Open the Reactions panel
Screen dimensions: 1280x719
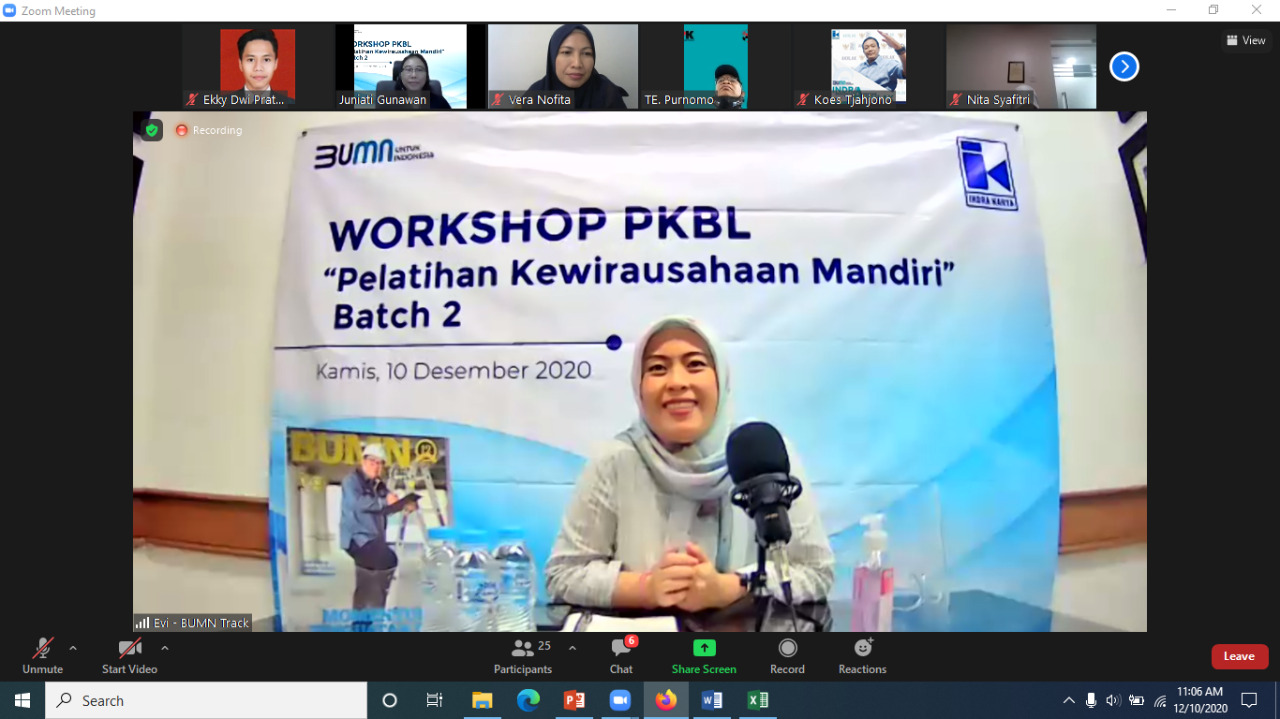click(861, 655)
